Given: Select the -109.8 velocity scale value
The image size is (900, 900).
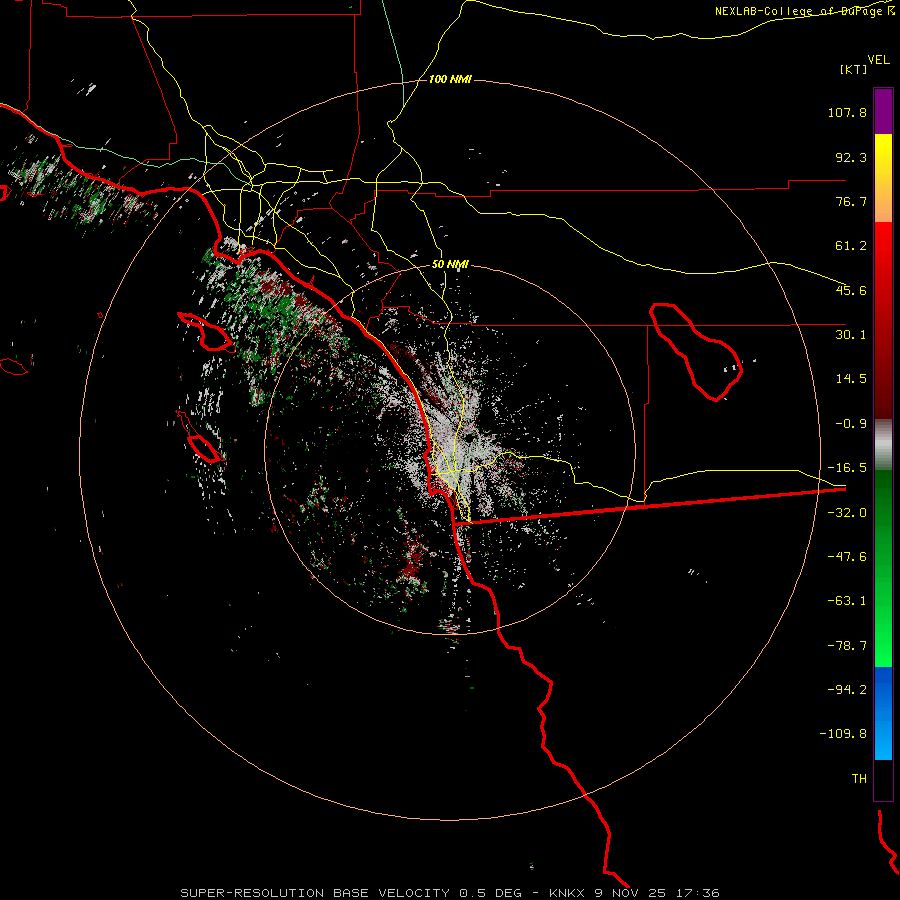Looking at the screenshot, I should click(x=843, y=734).
